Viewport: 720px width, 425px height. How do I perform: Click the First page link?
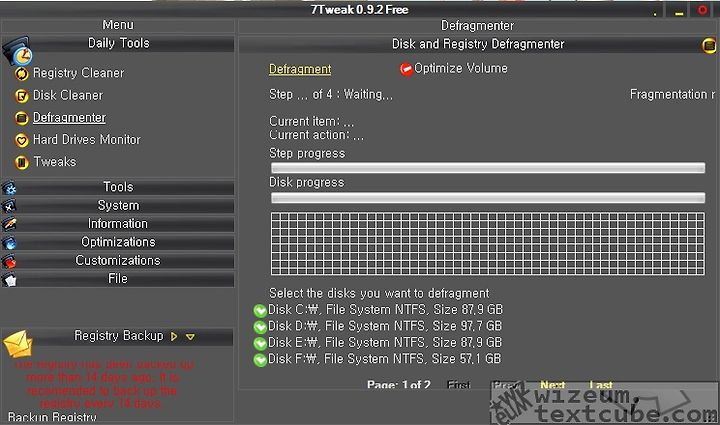pyautogui.click(x=459, y=385)
